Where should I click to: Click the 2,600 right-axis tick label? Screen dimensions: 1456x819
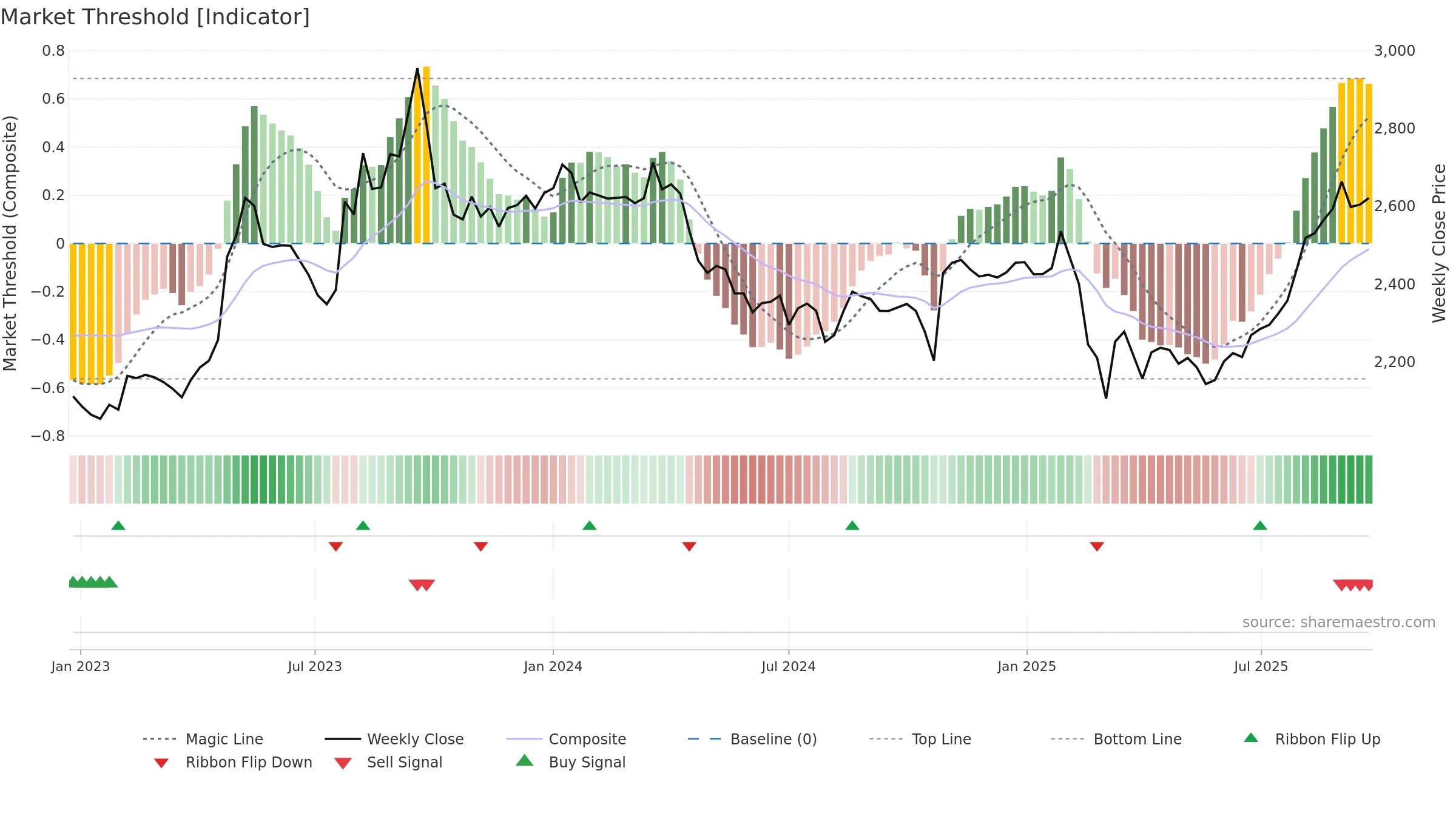point(1394,206)
